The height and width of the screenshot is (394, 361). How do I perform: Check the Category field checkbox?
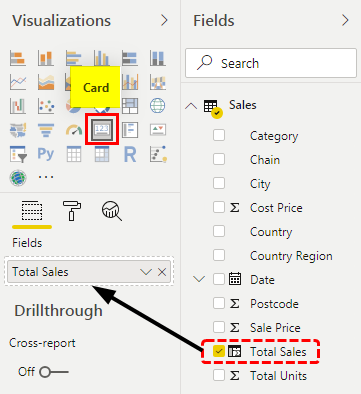coord(219,135)
